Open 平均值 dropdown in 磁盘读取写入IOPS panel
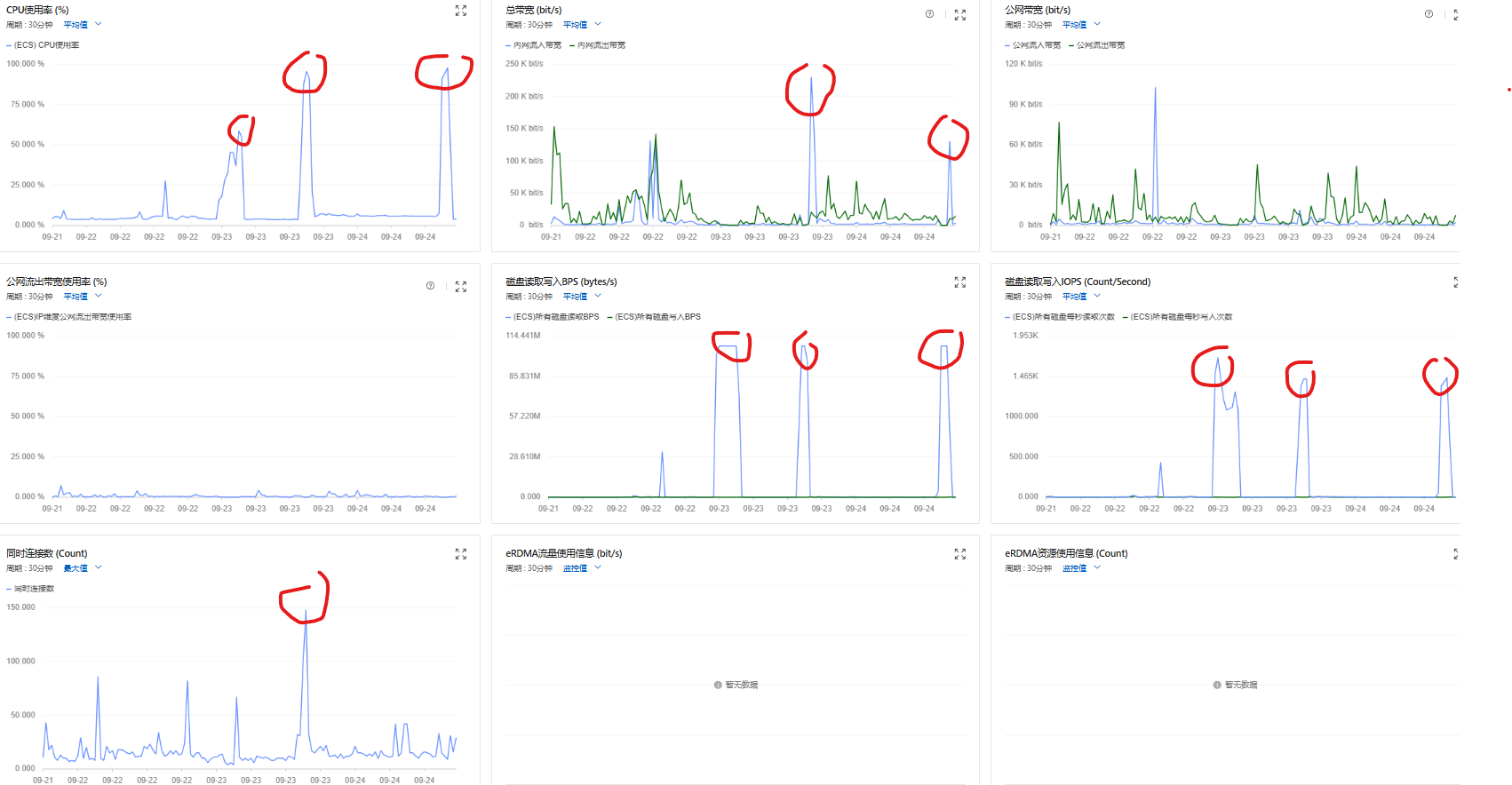The width and height of the screenshot is (1512, 785). pos(1080,297)
